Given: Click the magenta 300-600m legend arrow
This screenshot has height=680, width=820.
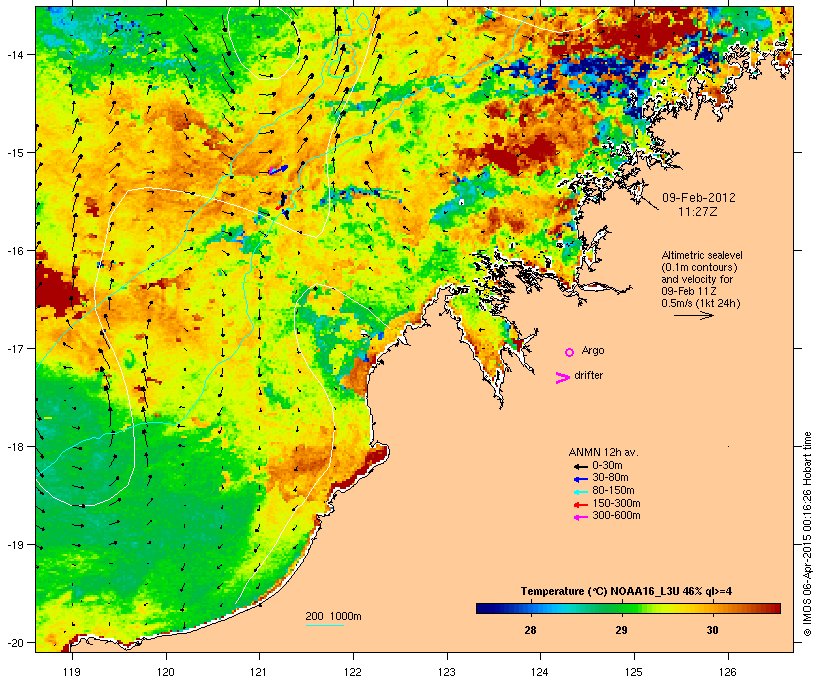Looking at the screenshot, I should [581, 517].
